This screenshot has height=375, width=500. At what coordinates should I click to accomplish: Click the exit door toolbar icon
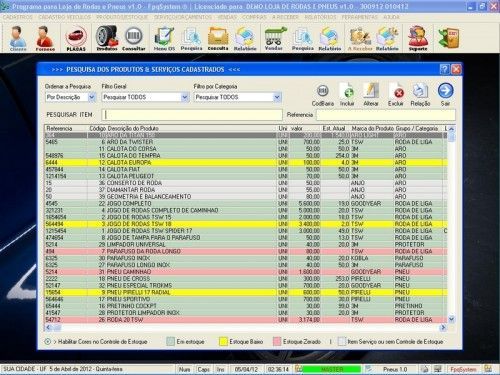point(449,38)
